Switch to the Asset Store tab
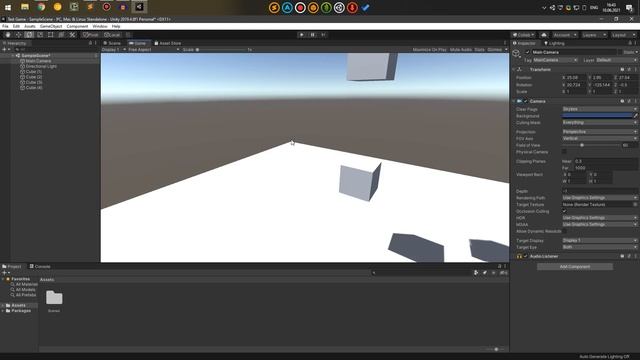 coord(168,43)
